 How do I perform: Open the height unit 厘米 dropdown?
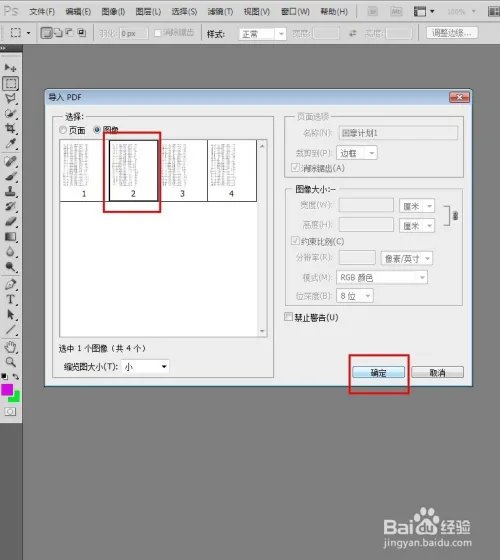click(x=416, y=226)
